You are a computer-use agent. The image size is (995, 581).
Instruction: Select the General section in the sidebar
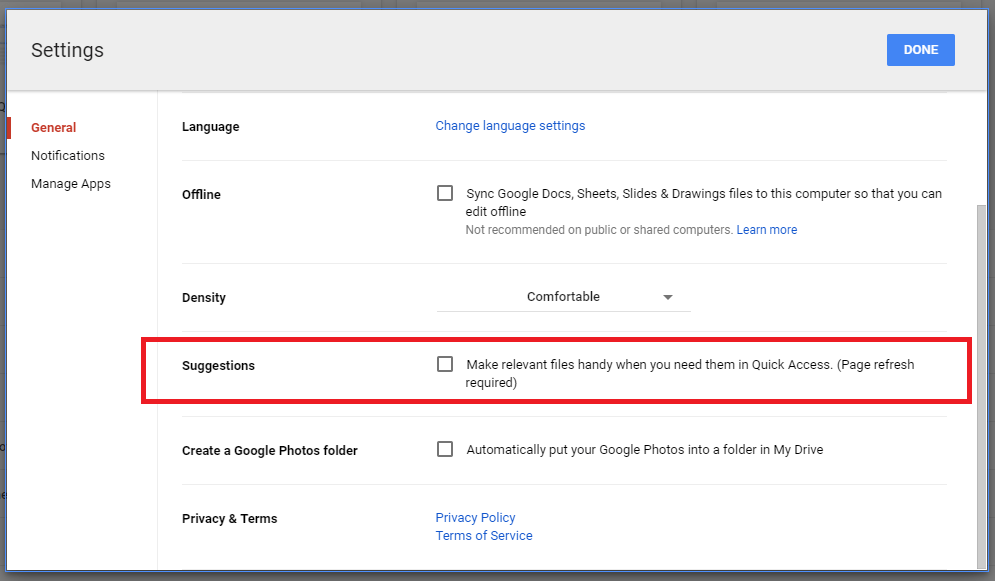pyautogui.click(x=52, y=127)
